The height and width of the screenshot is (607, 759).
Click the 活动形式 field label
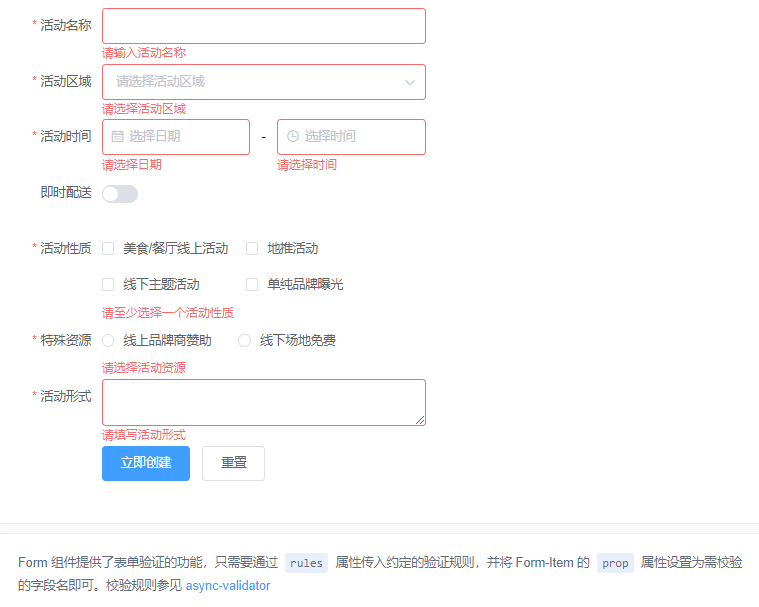pos(66,396)
